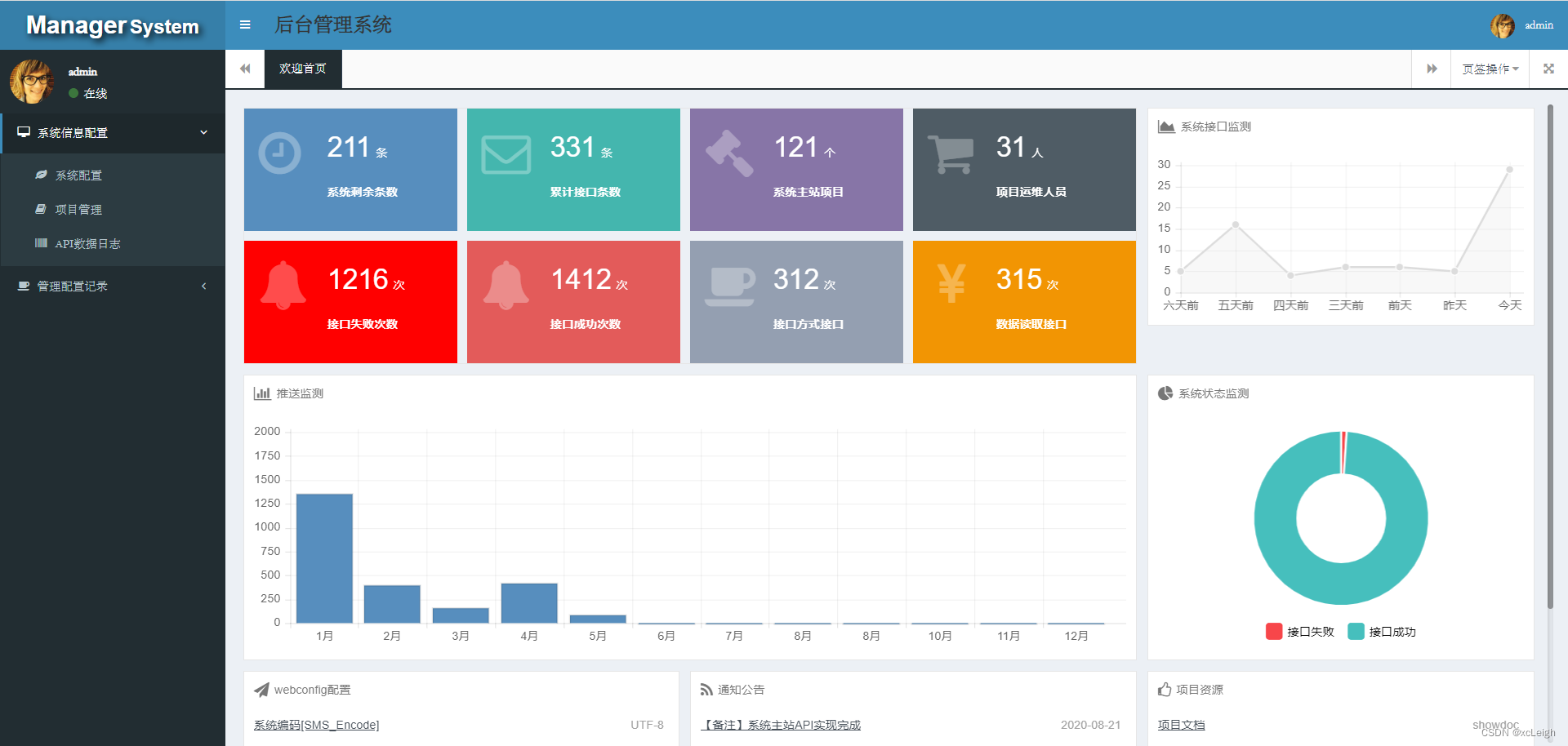Open 页签操作 dropdown

pyautogui.click(x=1490, y=69)
